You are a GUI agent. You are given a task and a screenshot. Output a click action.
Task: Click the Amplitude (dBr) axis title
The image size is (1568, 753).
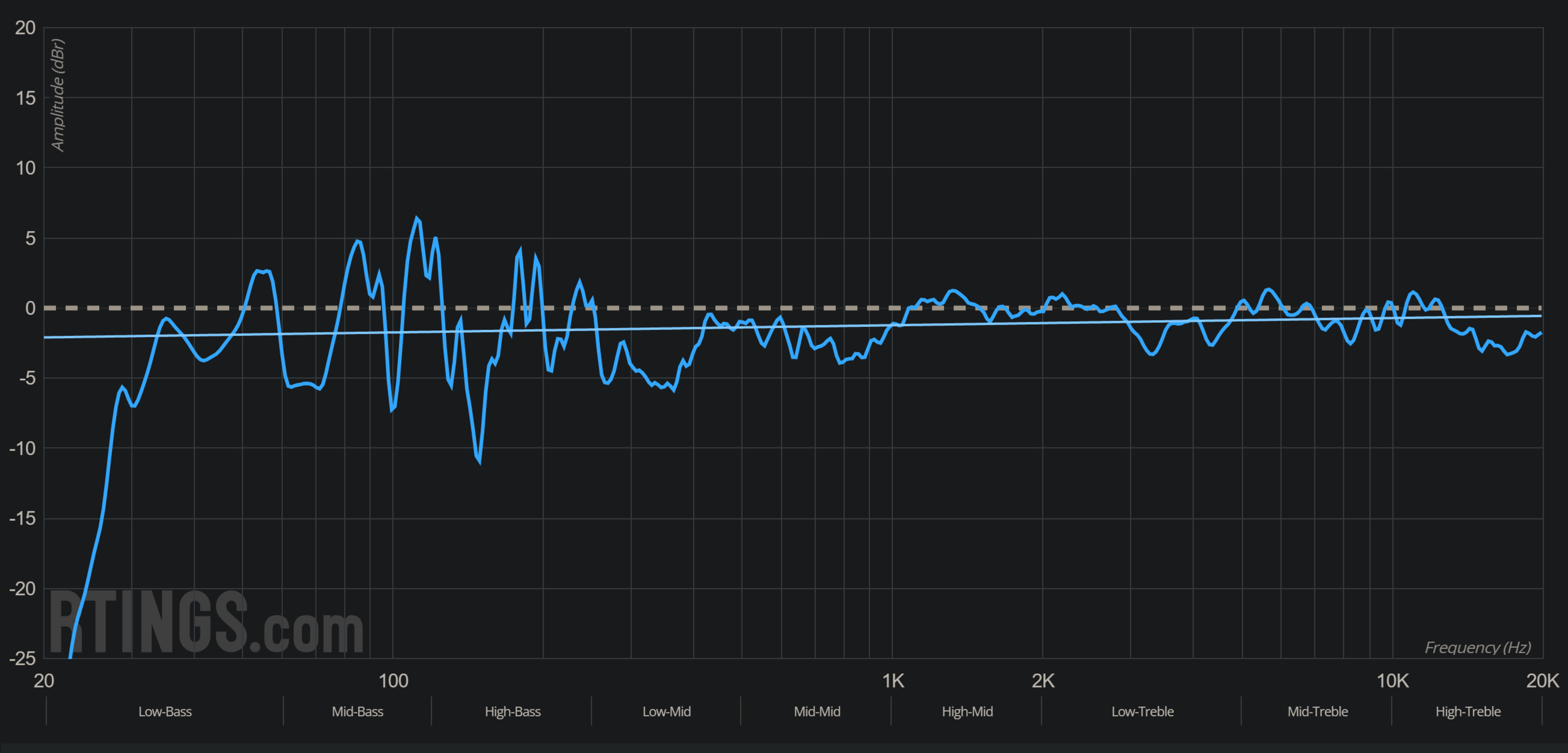(x=57, y=95)
